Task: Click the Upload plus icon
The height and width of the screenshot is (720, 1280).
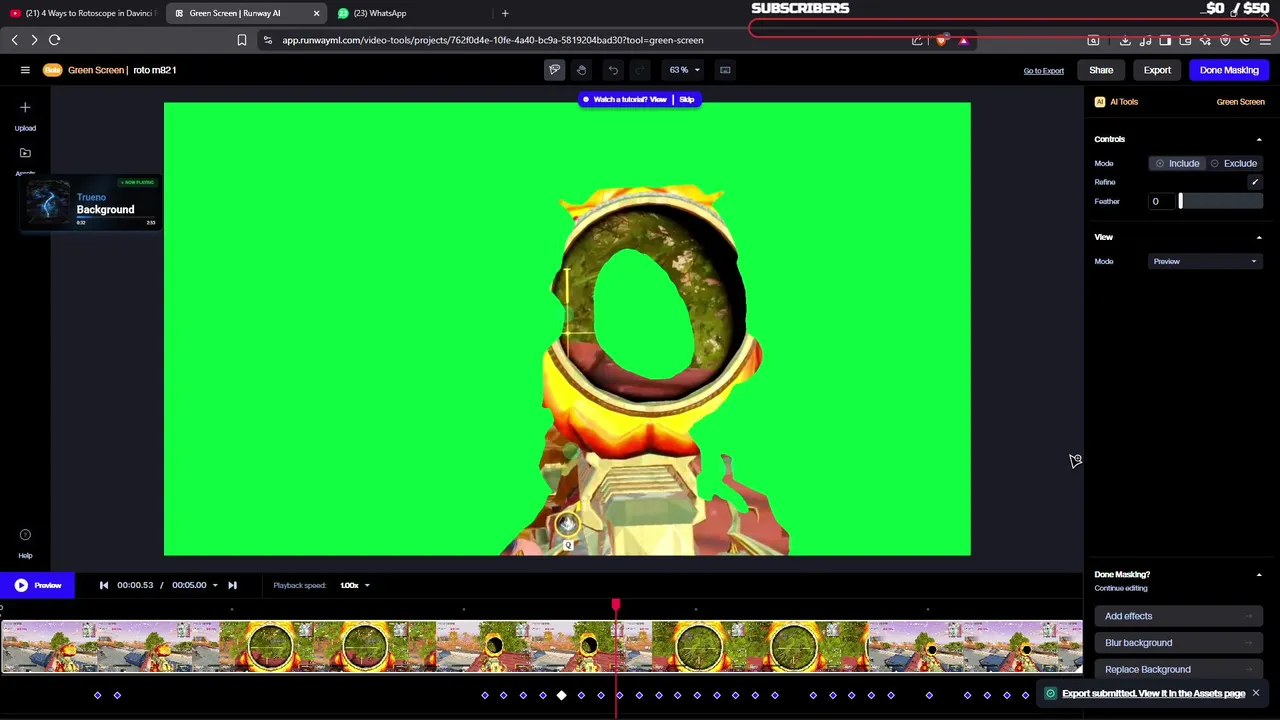Action: pos(25,108)
